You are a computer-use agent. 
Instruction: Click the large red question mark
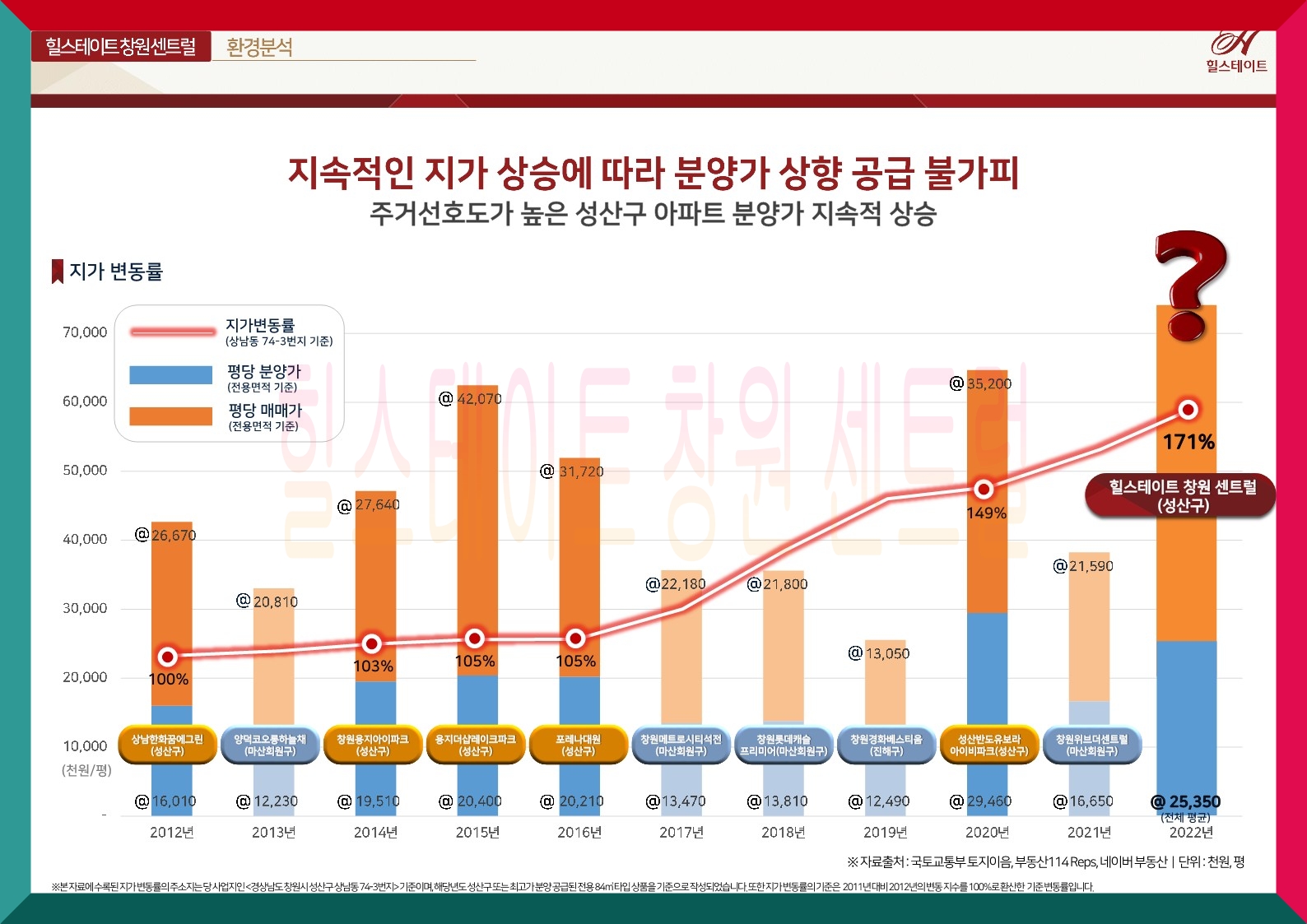coord(1190,285)
